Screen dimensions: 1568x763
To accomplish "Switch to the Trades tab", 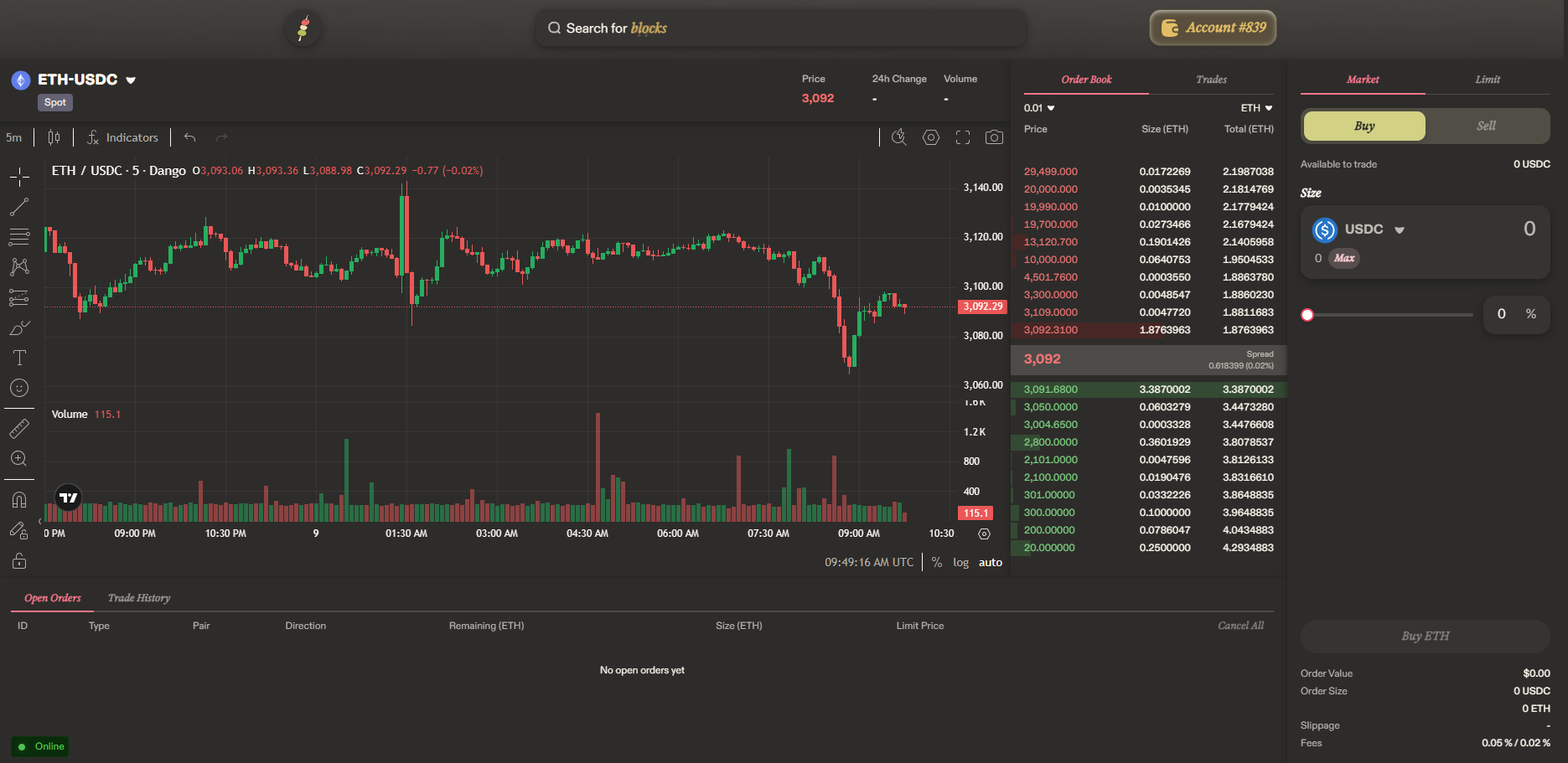I will (1211, 80).
